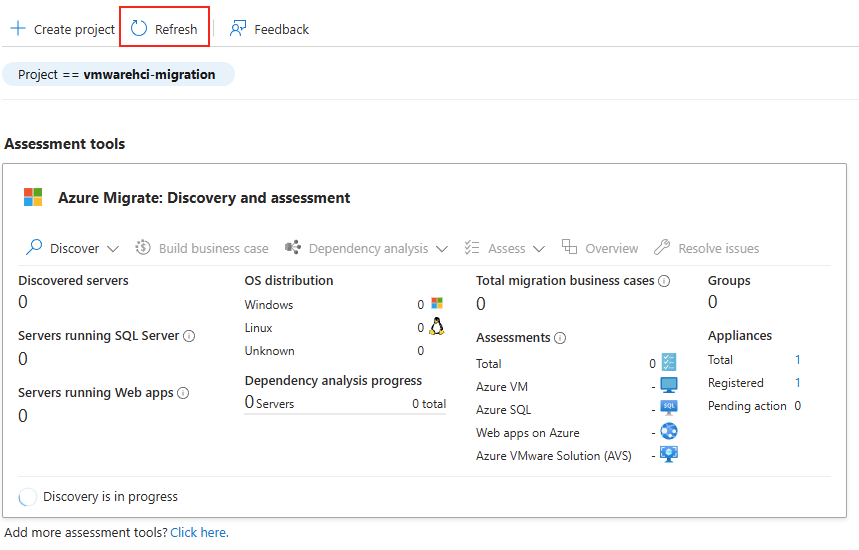Image resolution: width=859 pixels, height=550 pixels.
Task: Click the Unknown OS row label
Action: [x=270, y=351]
